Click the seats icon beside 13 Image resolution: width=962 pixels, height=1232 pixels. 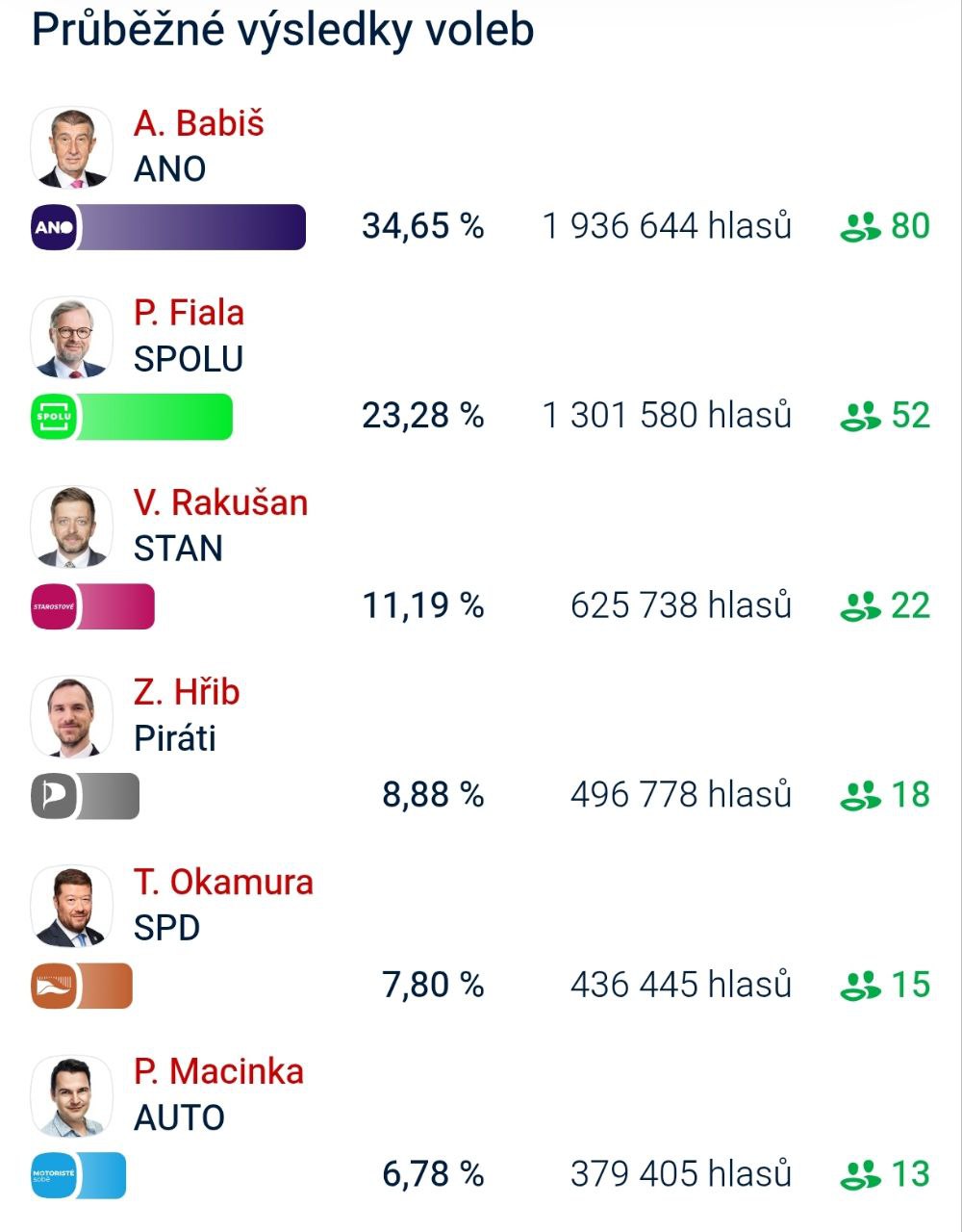(x=860, y=1174)
